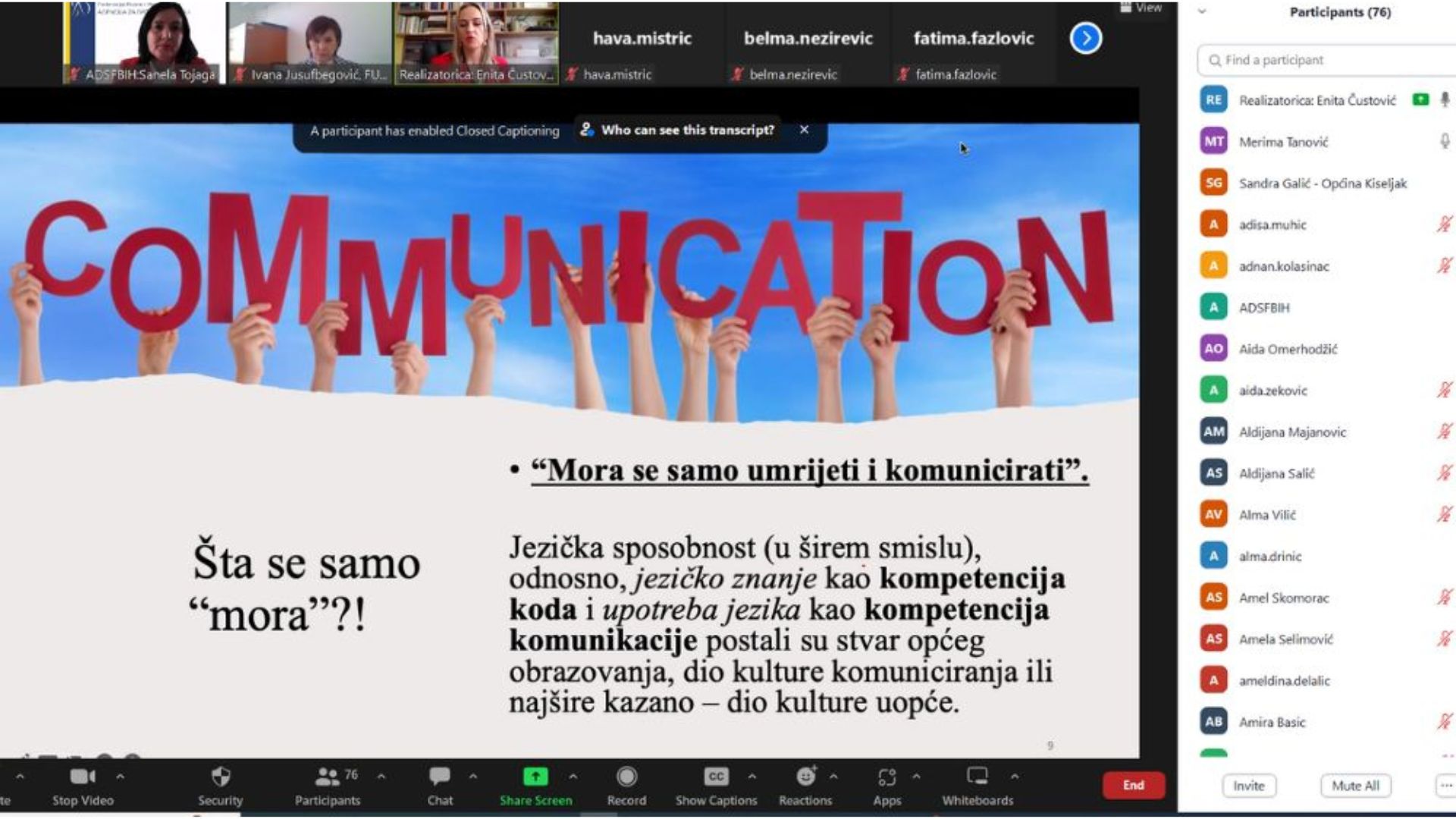This screenshot has width=1456, height=819.
Task: Show next video thumbnails with blue arrow
Action: point(1086,38)
